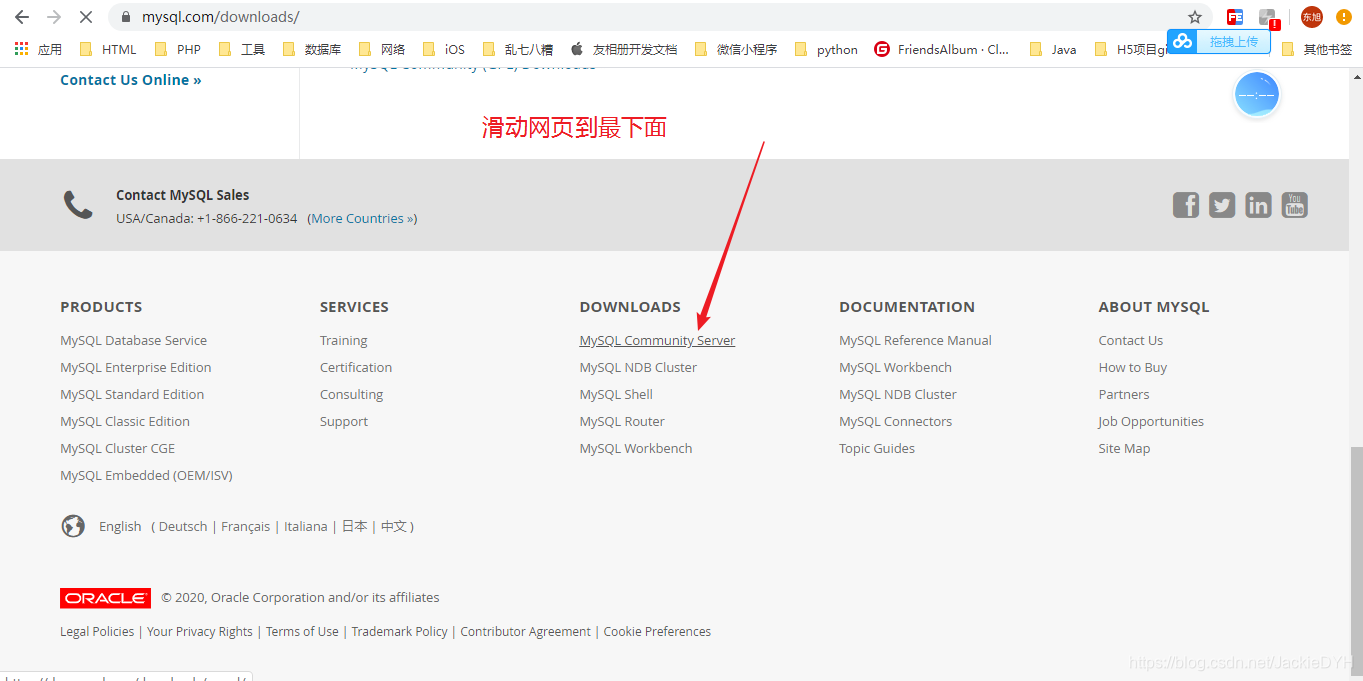The image size is (1363, 681).
Task: Open the Certification link
Action: pos(356,367)
